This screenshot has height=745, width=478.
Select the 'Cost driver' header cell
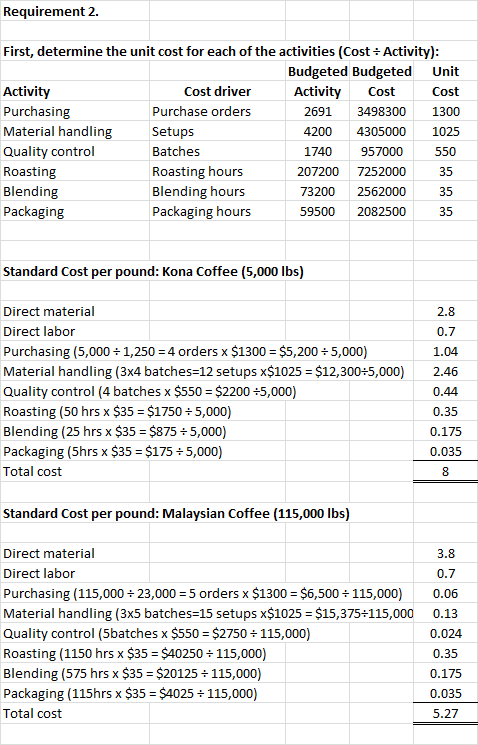tap(217, 91)
